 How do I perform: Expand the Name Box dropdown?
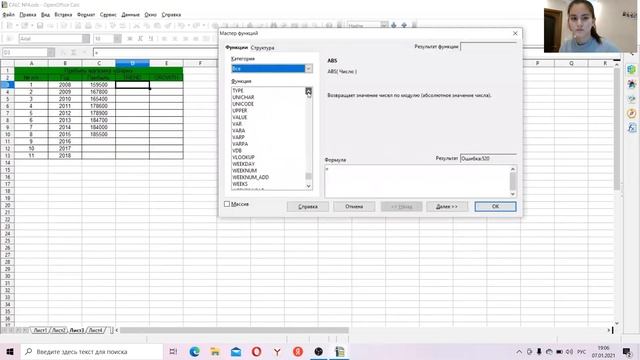pos(51,53)
